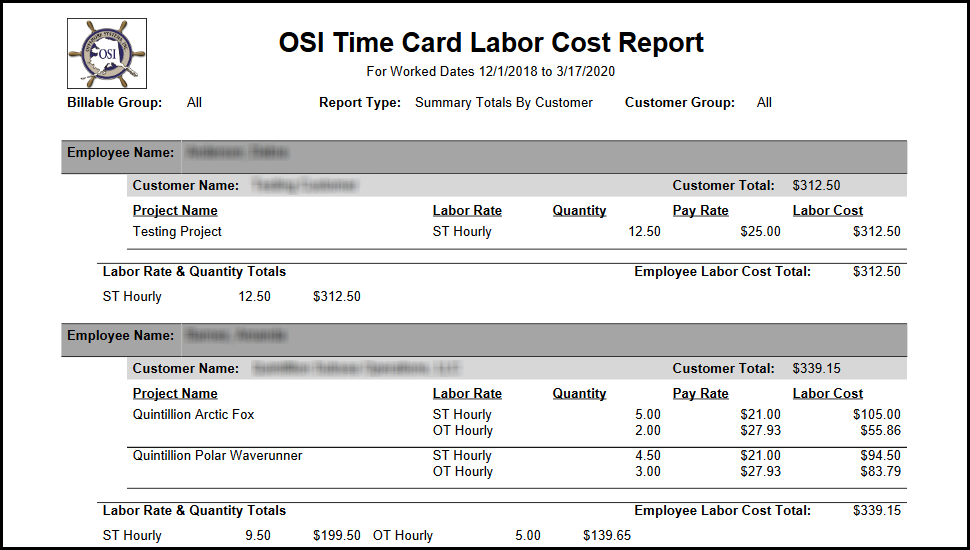970x550 pixels.
Task: Click the second blurred employee name
Action: [x=236, y=335]
